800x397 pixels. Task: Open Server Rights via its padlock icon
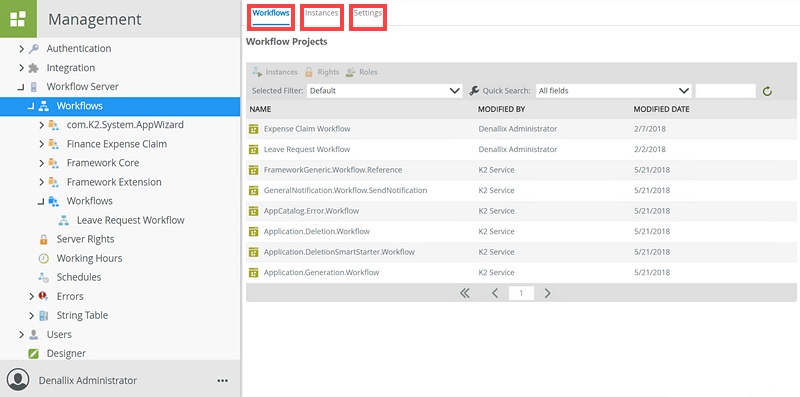click(43, 239)
